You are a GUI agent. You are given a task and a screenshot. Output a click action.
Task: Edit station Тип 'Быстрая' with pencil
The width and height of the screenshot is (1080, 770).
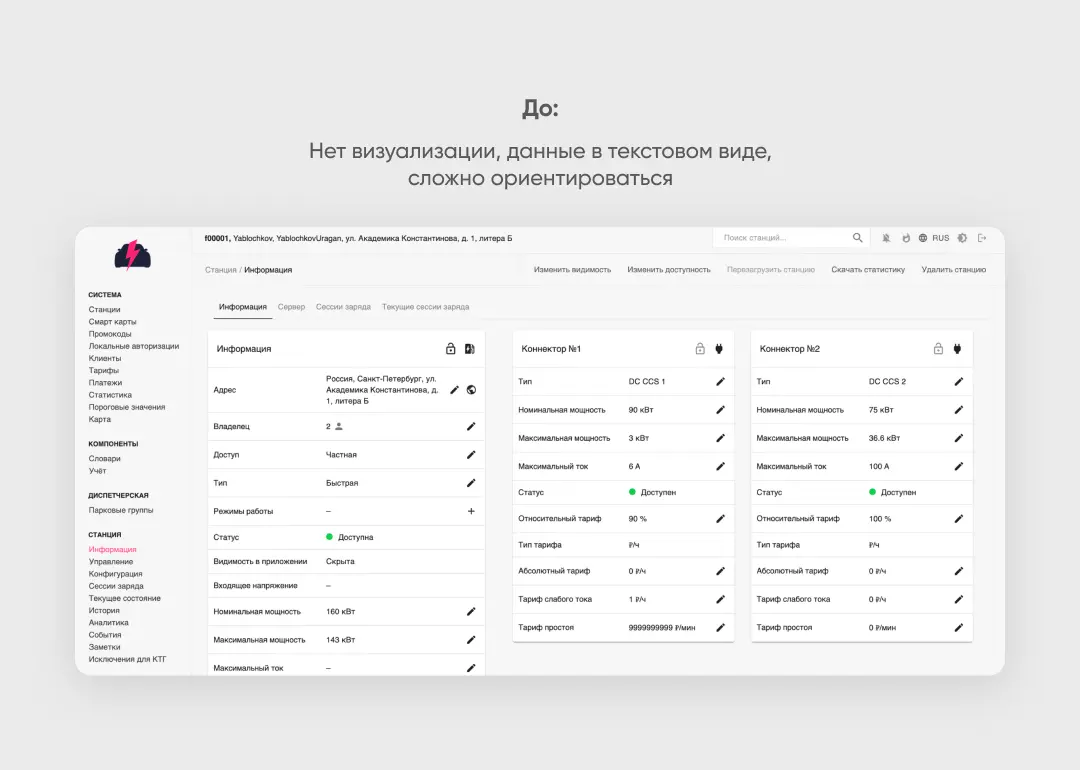click(x=471, y=483)
